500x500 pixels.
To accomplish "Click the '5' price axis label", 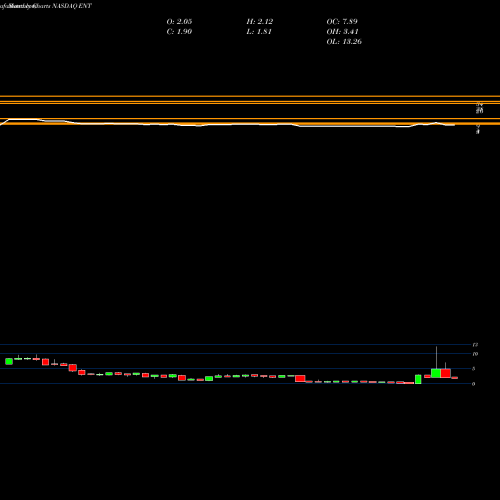I will pyautogui.click(x=473, y=369).
